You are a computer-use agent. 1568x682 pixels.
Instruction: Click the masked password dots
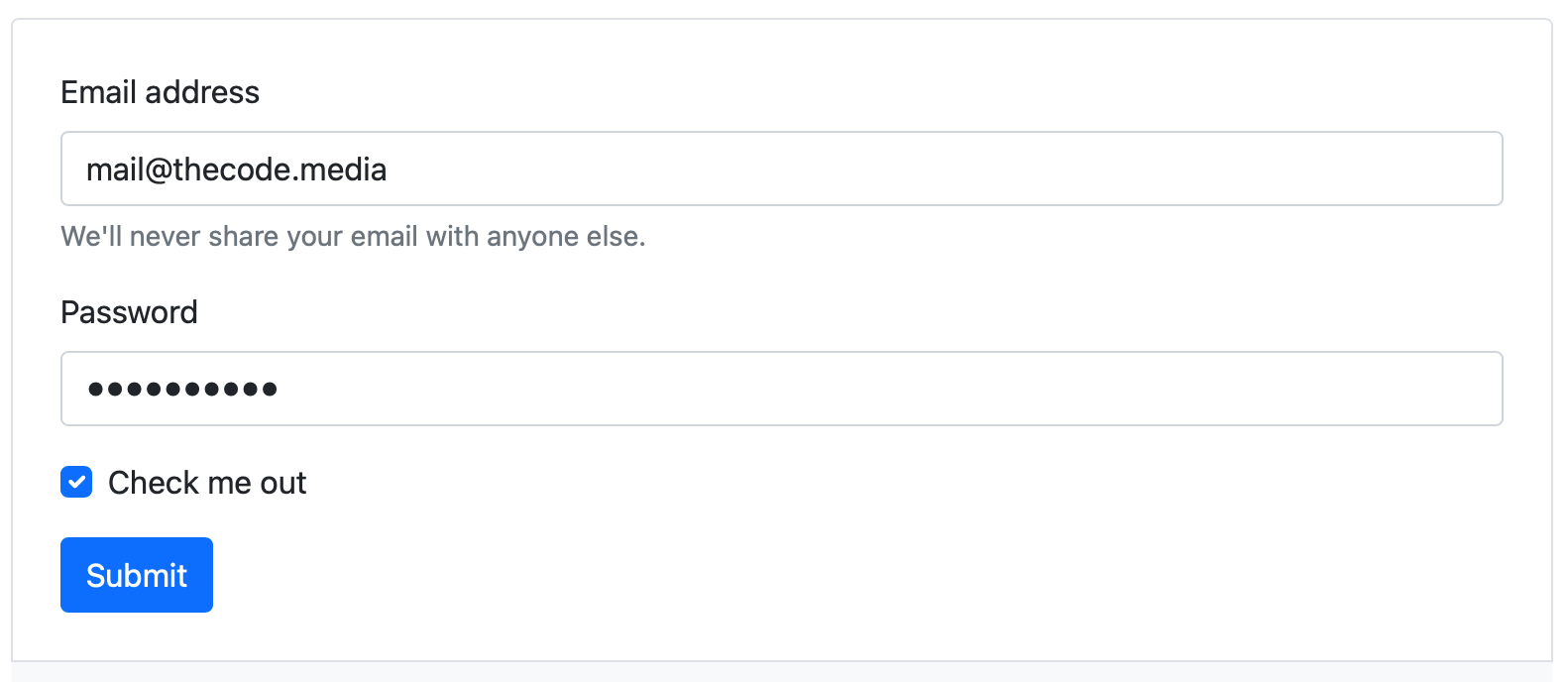(x=182, y=390)
